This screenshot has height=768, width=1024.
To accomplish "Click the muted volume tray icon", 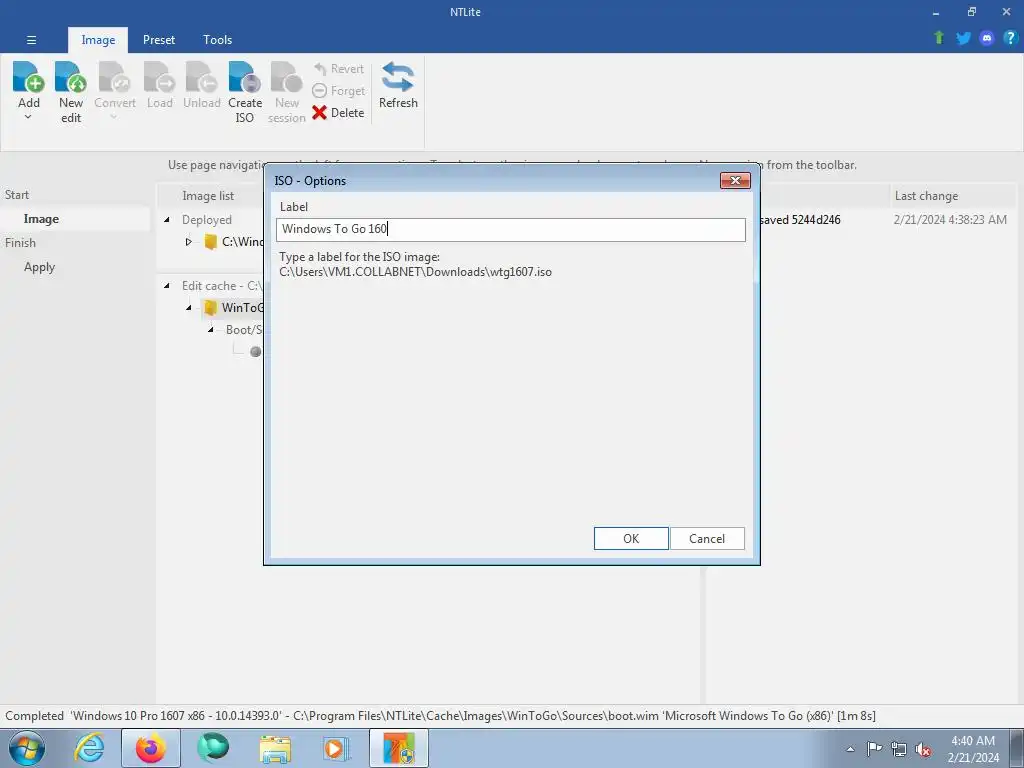I will pyautogui.click(x=923, y=749).
